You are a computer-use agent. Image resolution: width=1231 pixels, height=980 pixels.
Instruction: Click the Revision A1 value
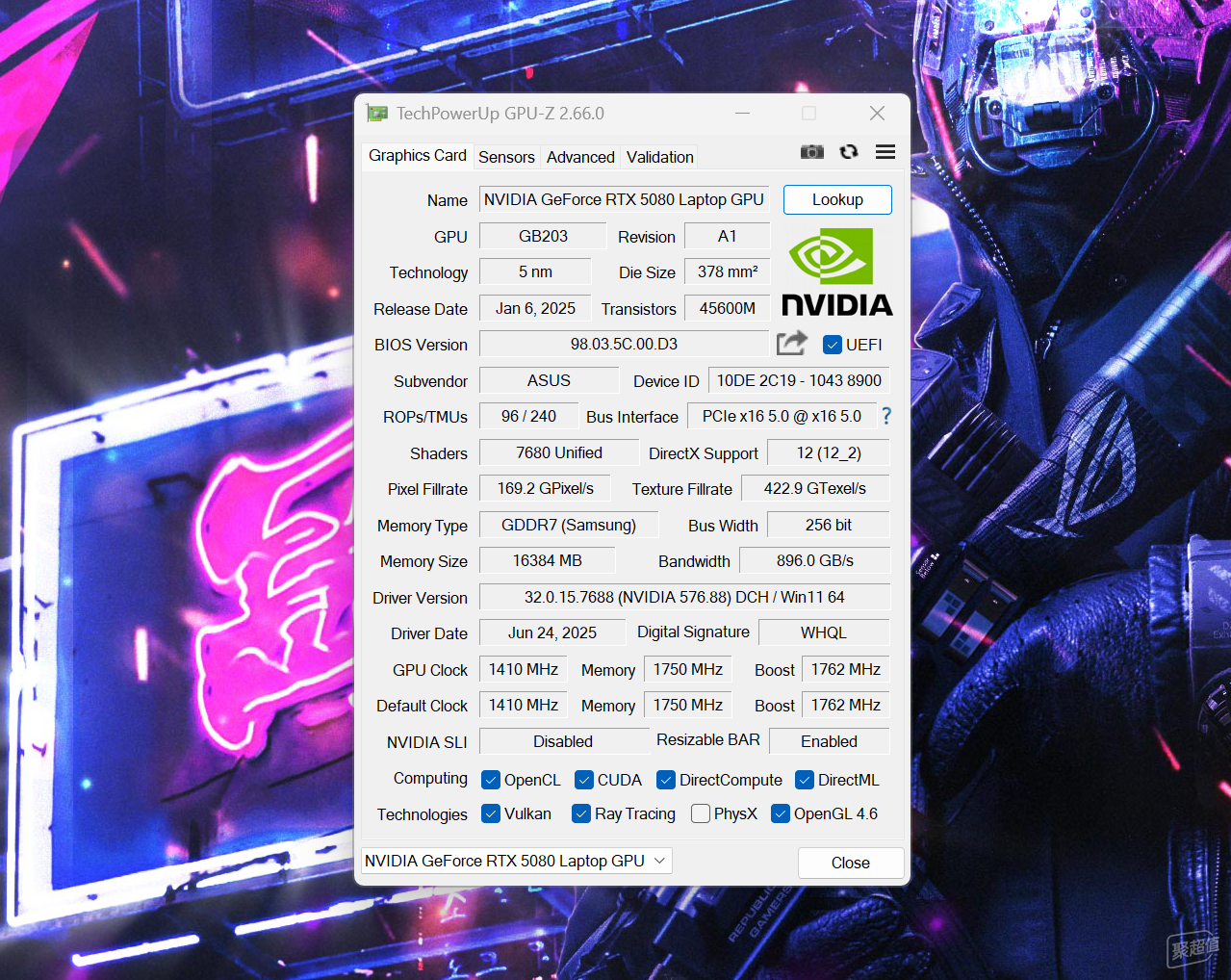coord(727,236)
